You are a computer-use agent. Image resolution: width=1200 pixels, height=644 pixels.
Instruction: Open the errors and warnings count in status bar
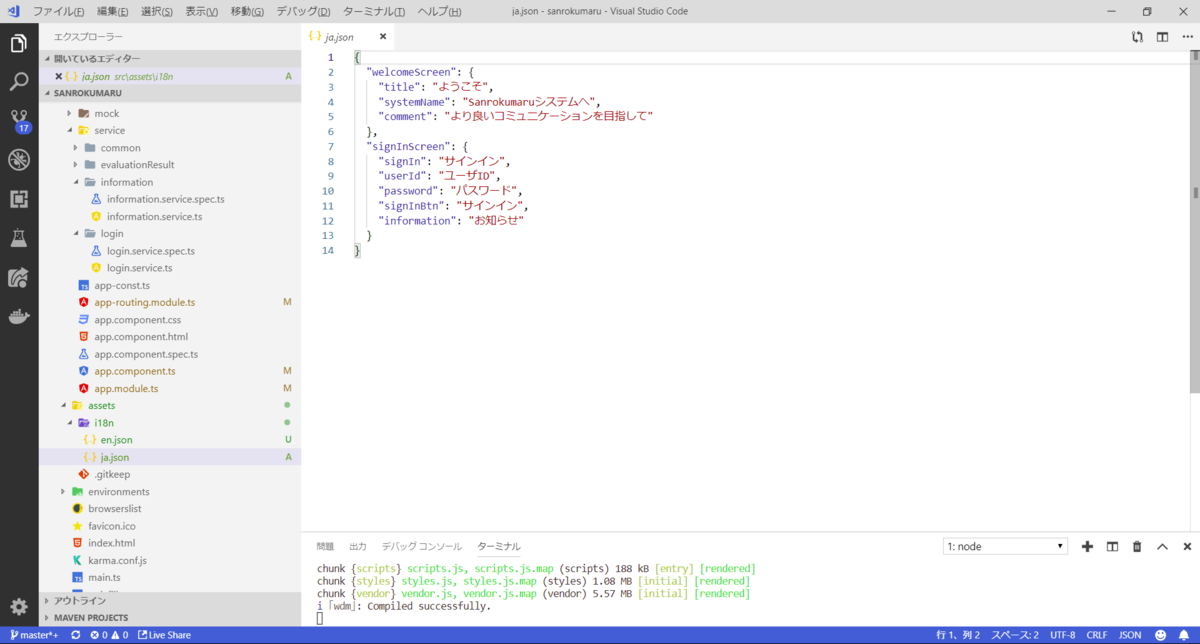tap(109, 635)
